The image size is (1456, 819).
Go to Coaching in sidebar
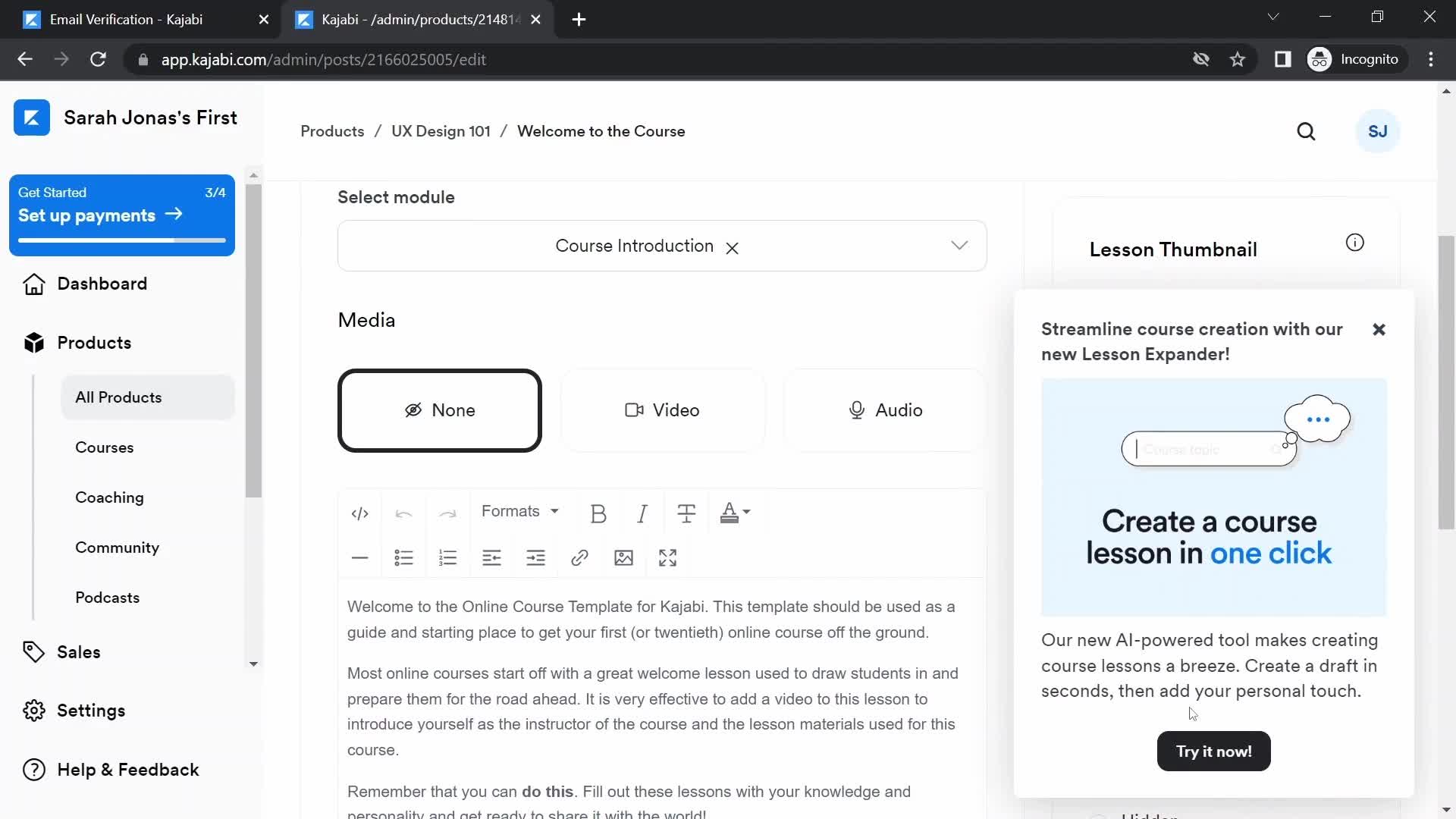click(109, 497)
